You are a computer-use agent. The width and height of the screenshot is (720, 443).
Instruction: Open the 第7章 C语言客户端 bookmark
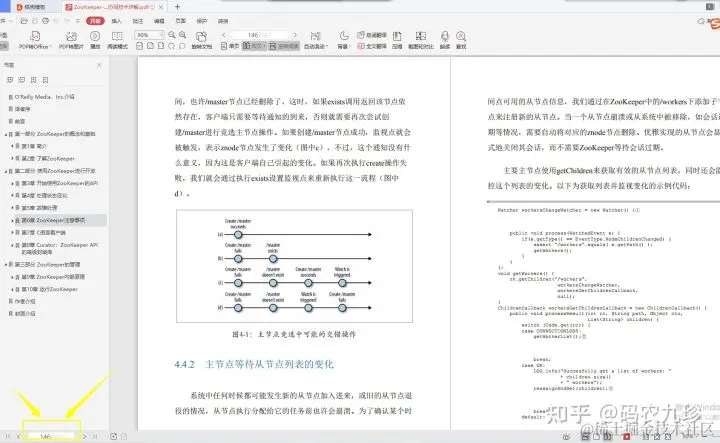click(44, 233)
